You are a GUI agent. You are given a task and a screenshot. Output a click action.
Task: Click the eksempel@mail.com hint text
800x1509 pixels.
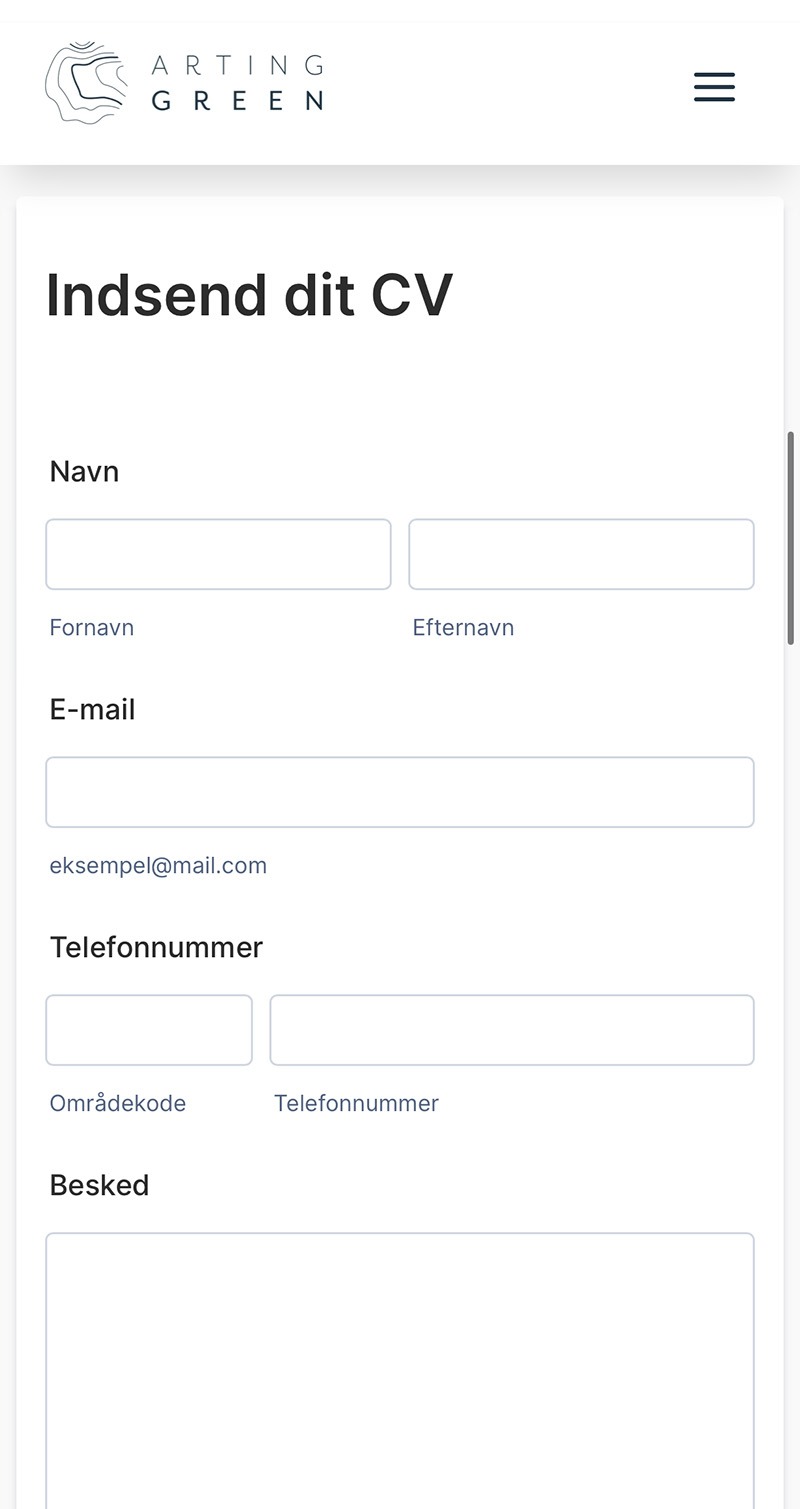click(158, 866)
